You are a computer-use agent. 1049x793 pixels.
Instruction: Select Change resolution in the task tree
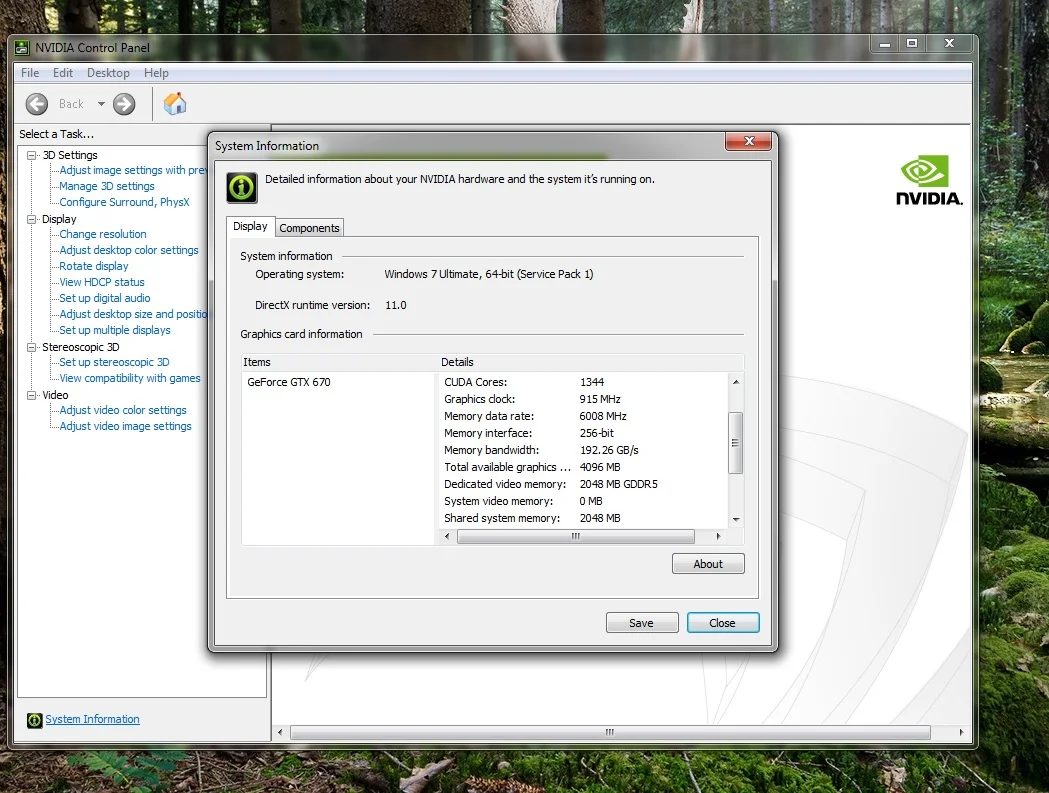point(103,234)
